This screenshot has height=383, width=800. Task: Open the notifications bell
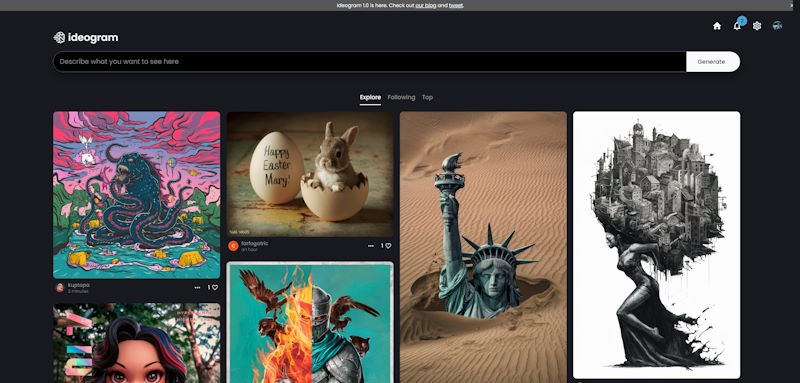737,26
